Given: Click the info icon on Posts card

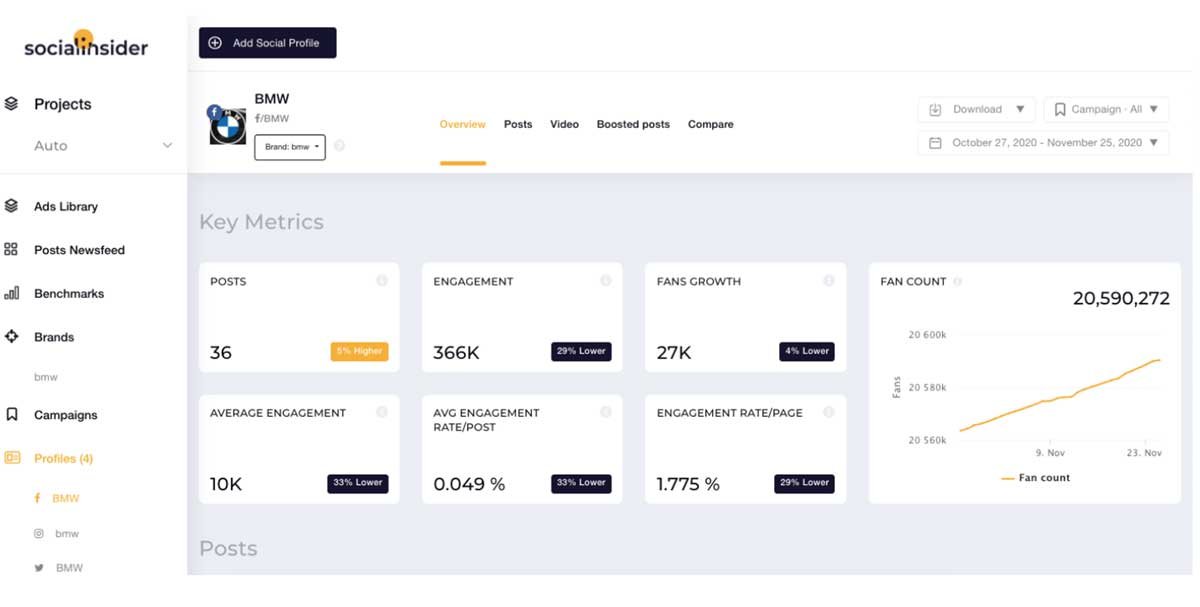Looking at the screenshot, I should 382,281.
